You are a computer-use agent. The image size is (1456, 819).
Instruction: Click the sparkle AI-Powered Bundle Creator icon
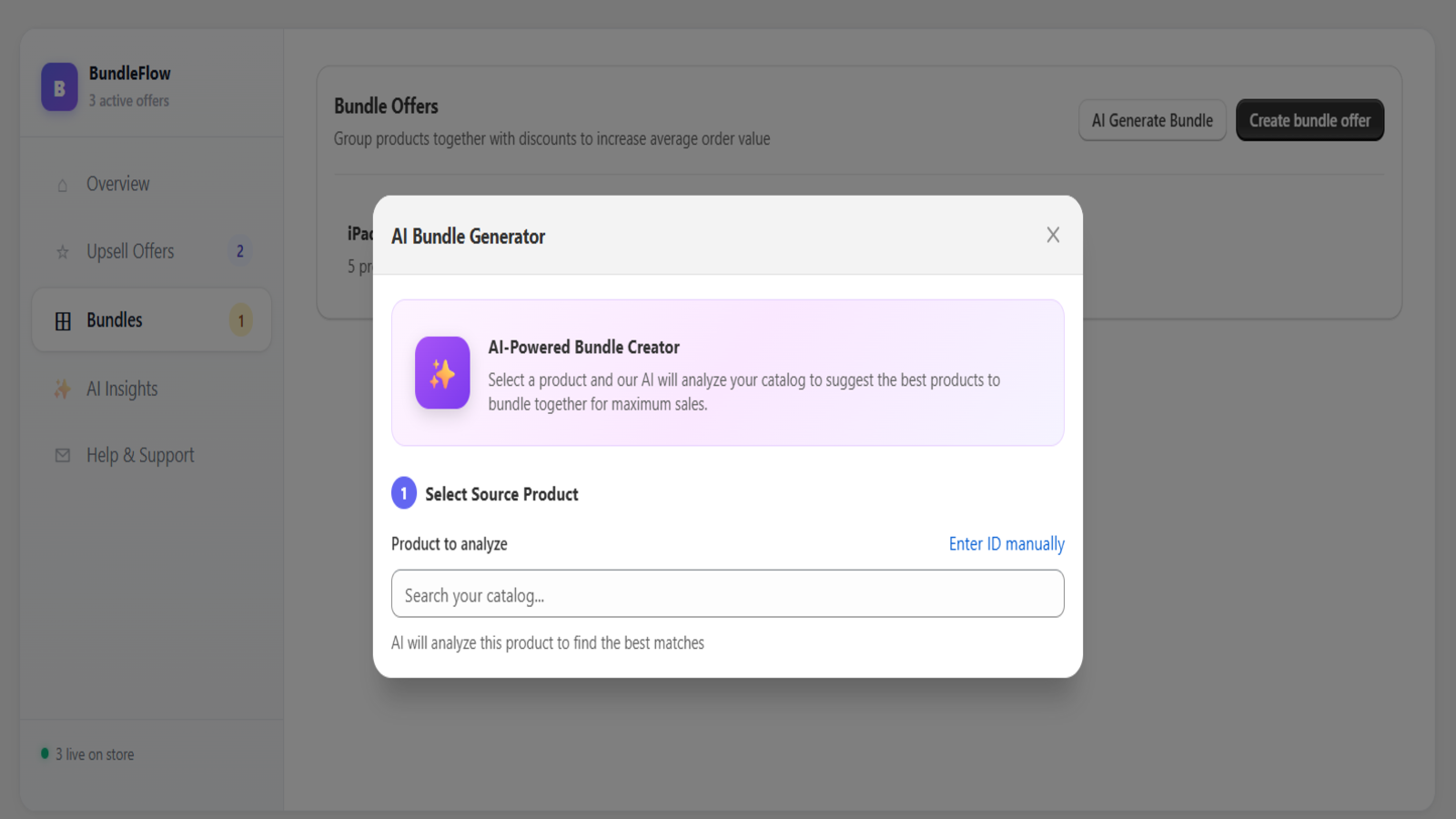point(442,373)
